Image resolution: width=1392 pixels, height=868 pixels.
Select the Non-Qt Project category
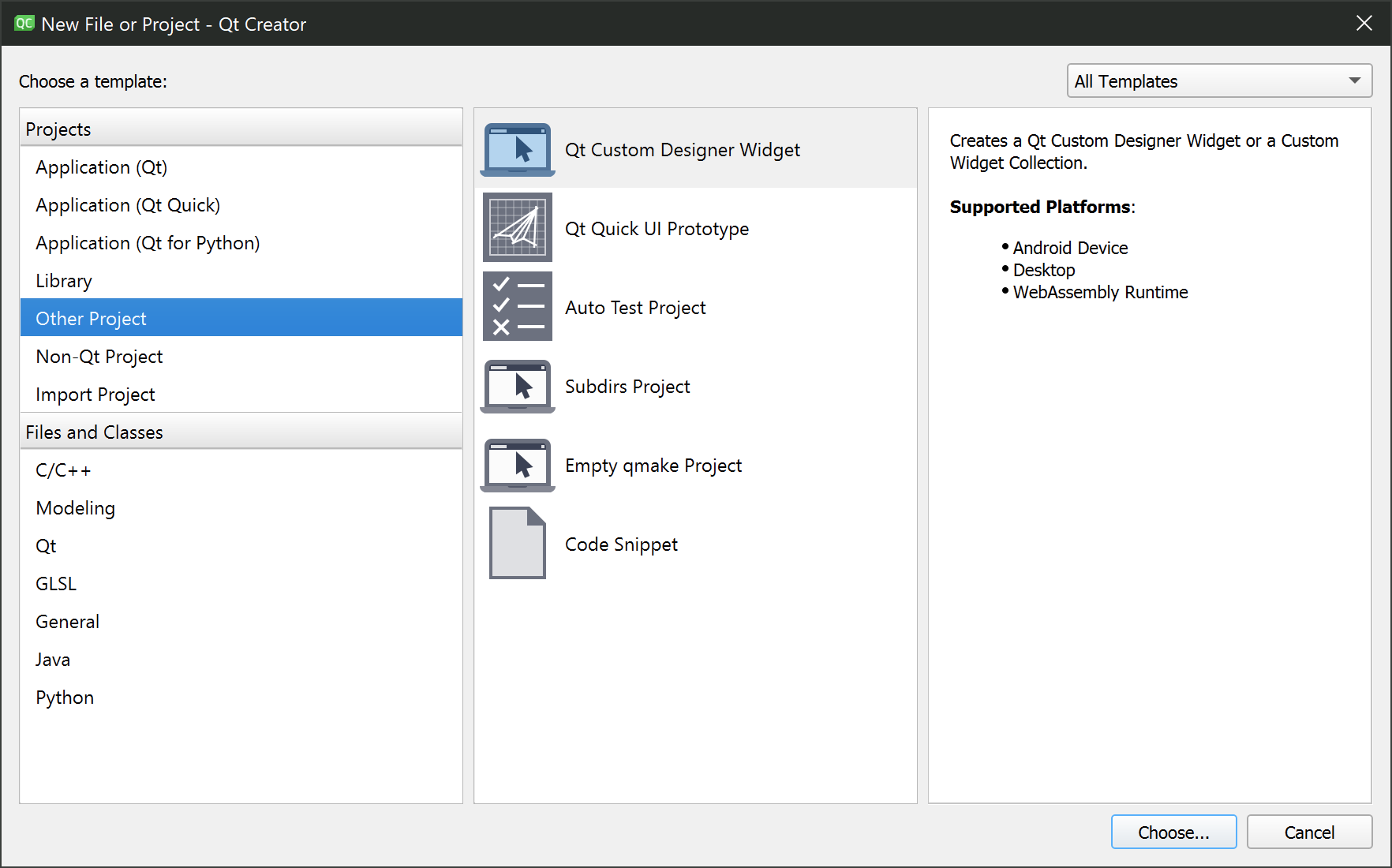pos(99,357)
